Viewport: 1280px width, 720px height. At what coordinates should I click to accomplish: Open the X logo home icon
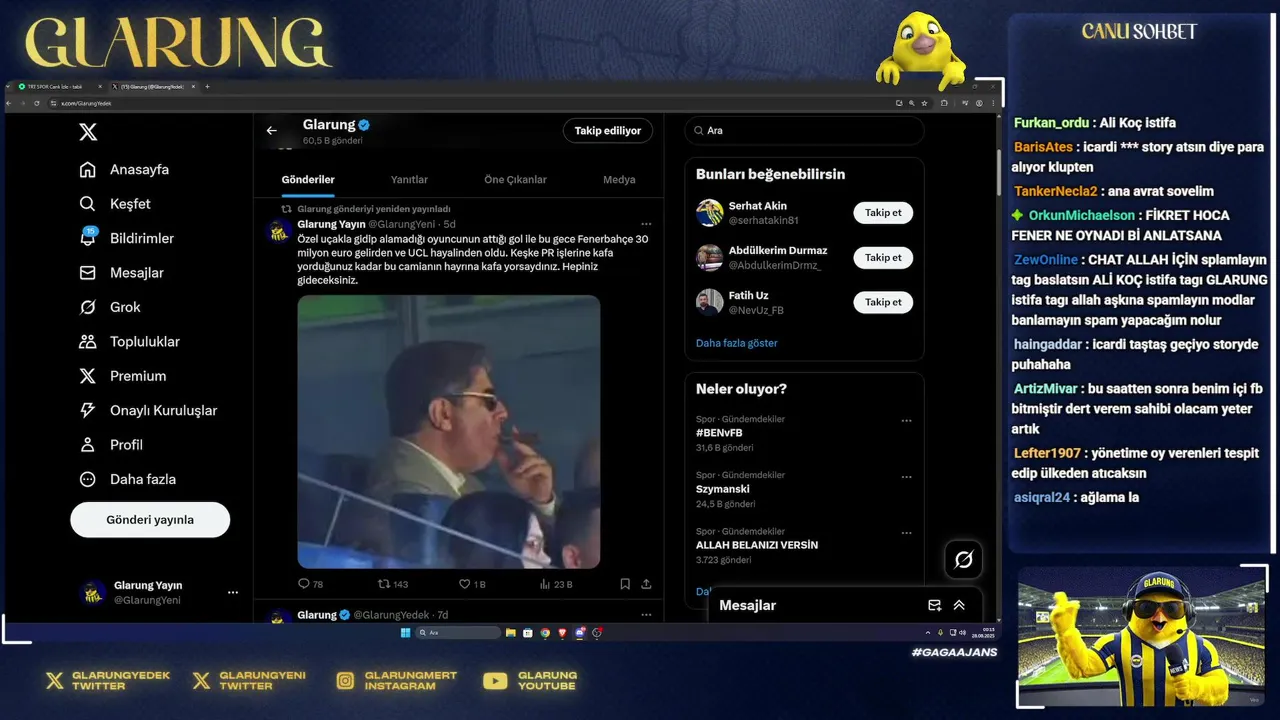tap(88, 132)
